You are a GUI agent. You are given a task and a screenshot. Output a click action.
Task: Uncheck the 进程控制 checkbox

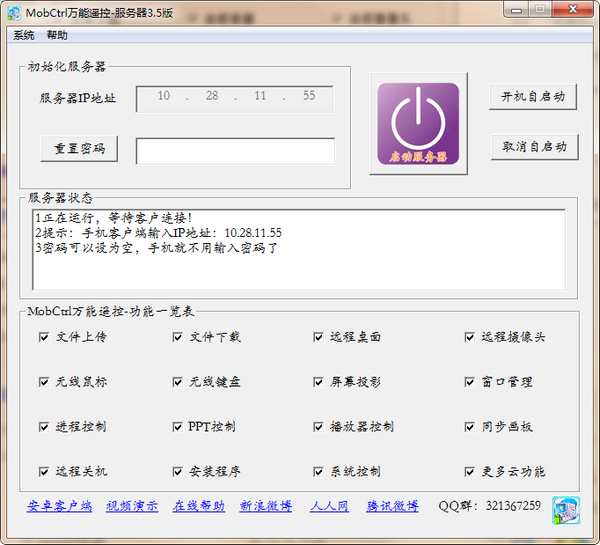44,427
